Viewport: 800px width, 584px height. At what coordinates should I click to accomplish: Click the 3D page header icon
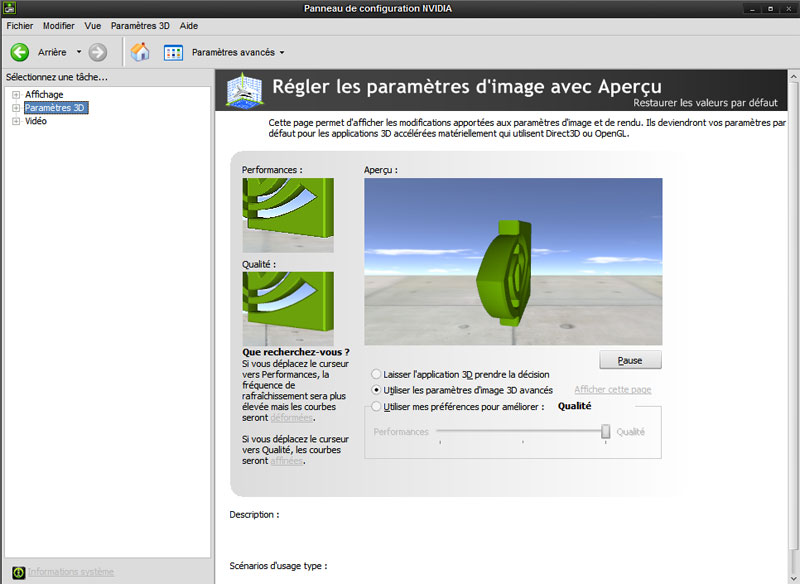244,90
